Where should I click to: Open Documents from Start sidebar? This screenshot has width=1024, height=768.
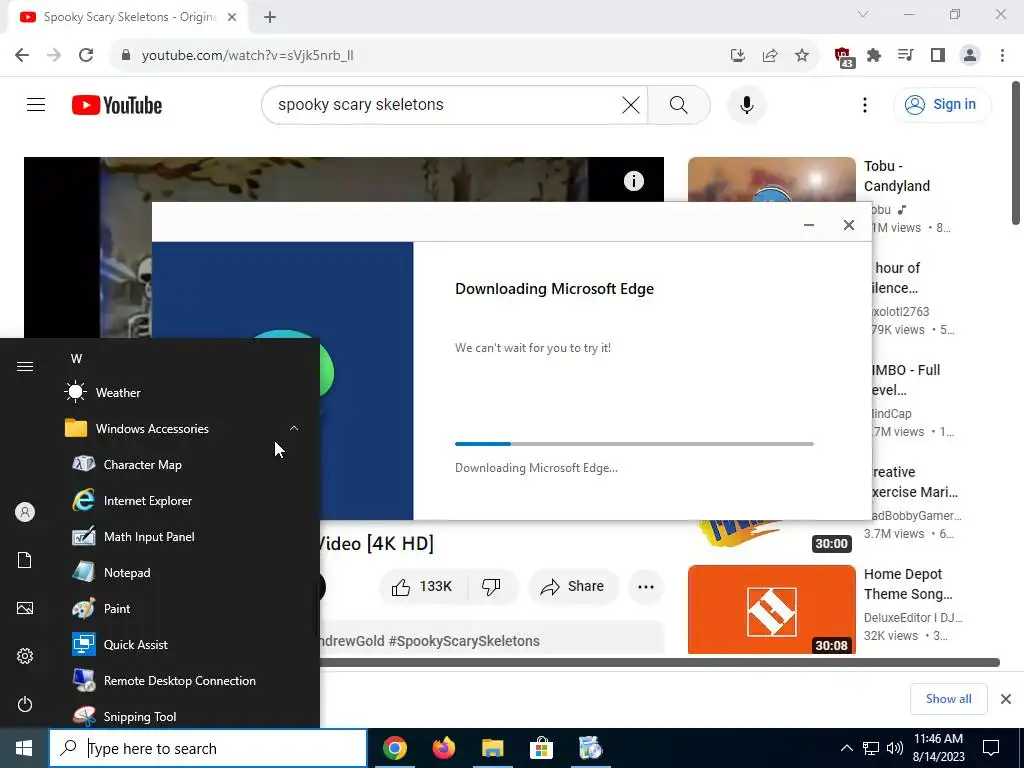(25, 560)
